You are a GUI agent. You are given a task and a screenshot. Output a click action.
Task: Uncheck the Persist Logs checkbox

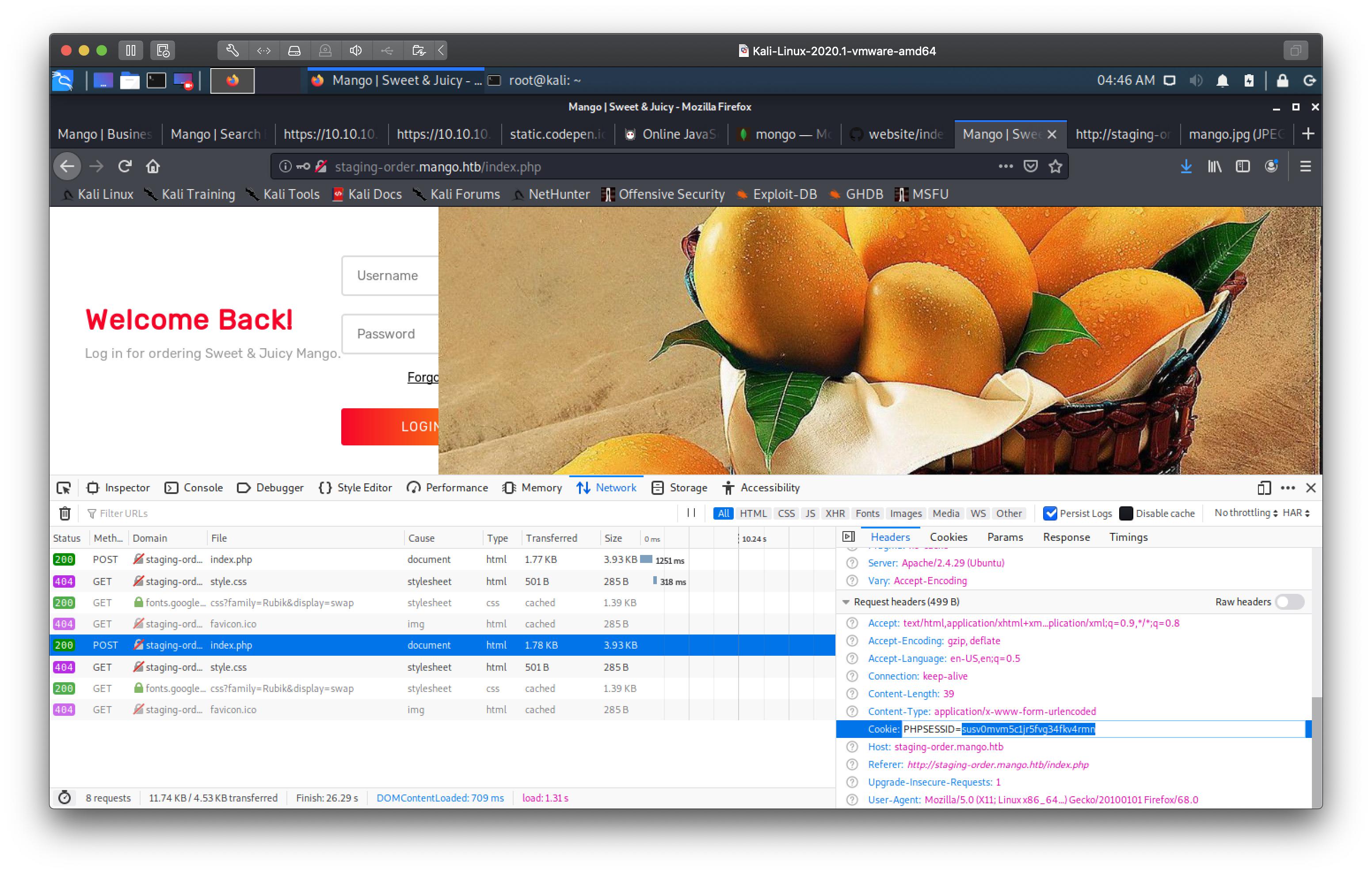1049,513
